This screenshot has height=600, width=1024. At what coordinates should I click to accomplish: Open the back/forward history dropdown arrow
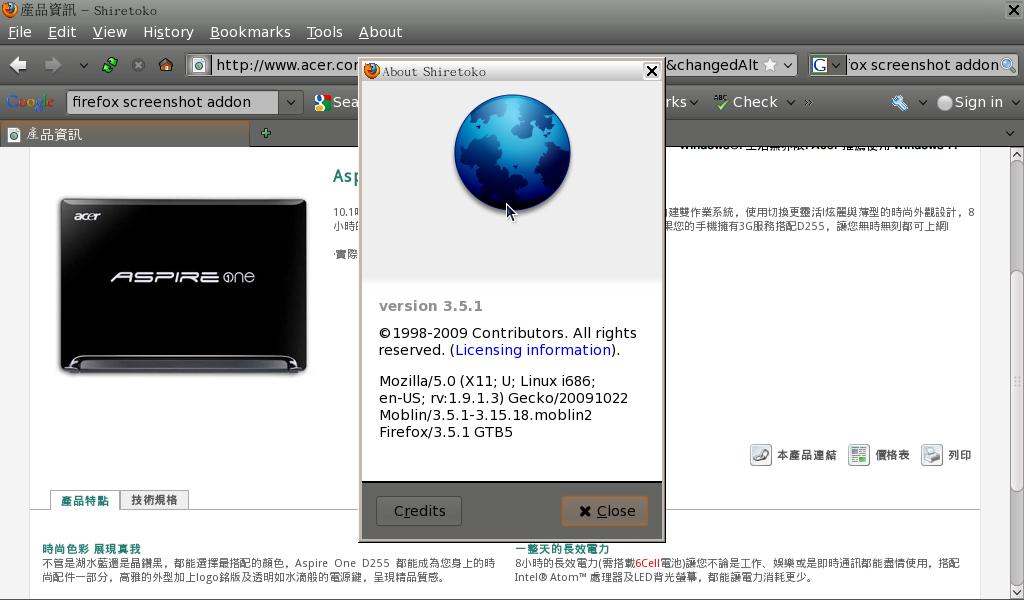tap(83, 65)
